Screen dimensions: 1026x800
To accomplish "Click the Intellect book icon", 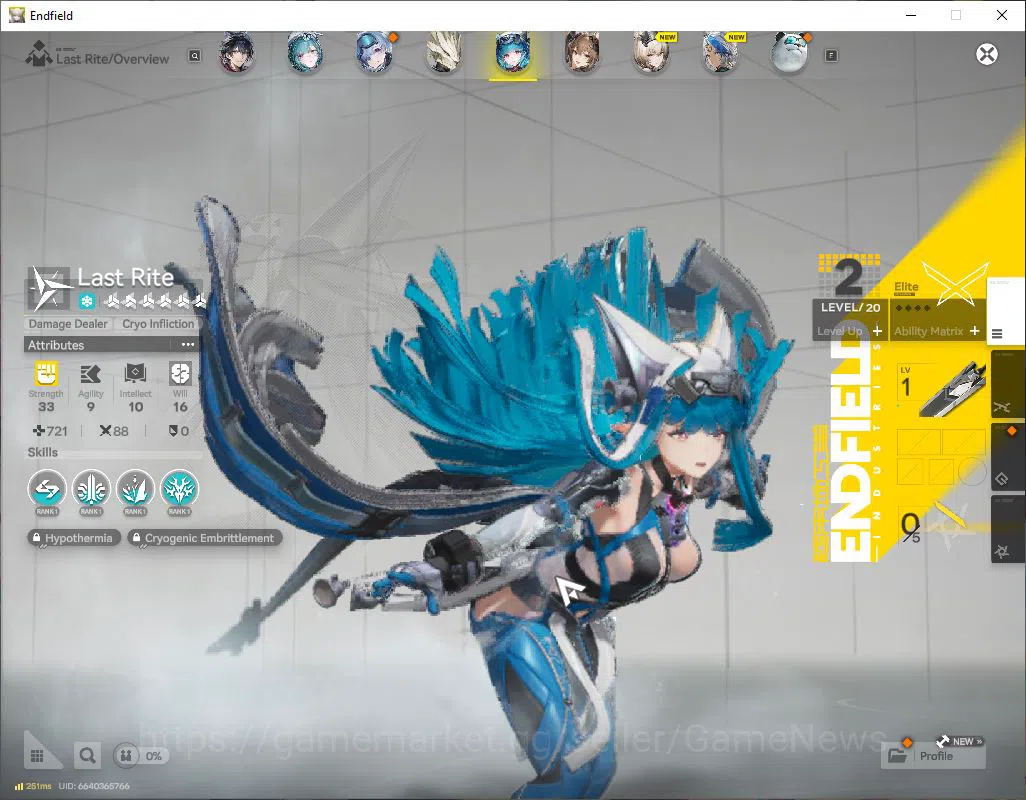I will pos(135,374).
